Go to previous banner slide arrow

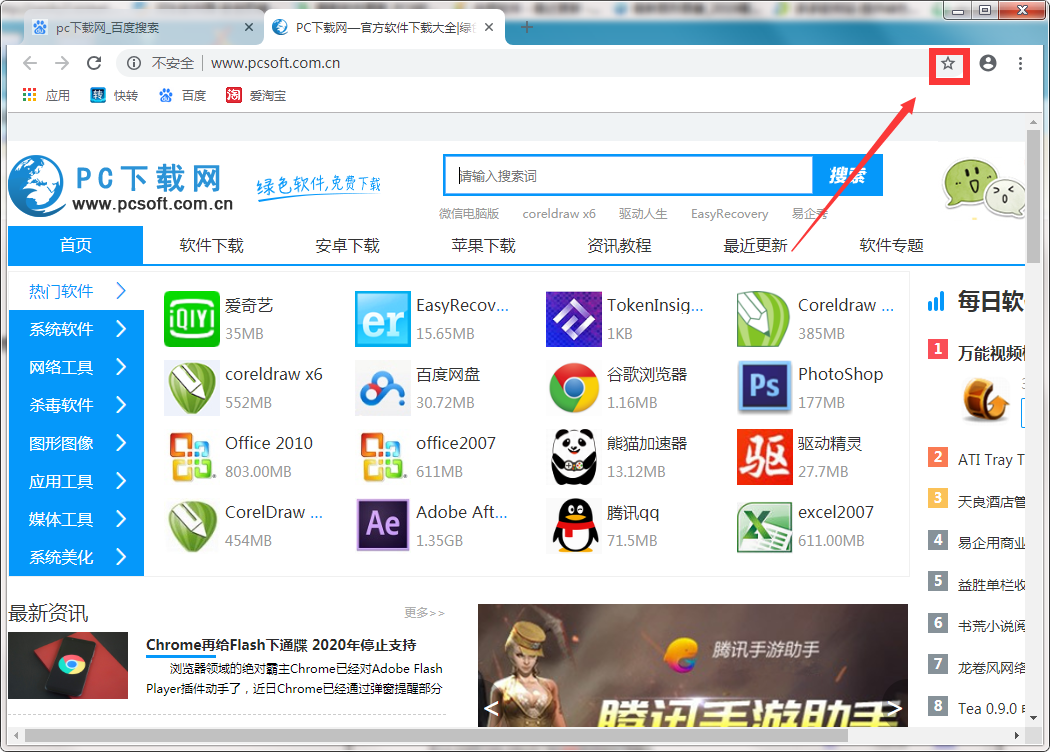[x=492, y=708]
